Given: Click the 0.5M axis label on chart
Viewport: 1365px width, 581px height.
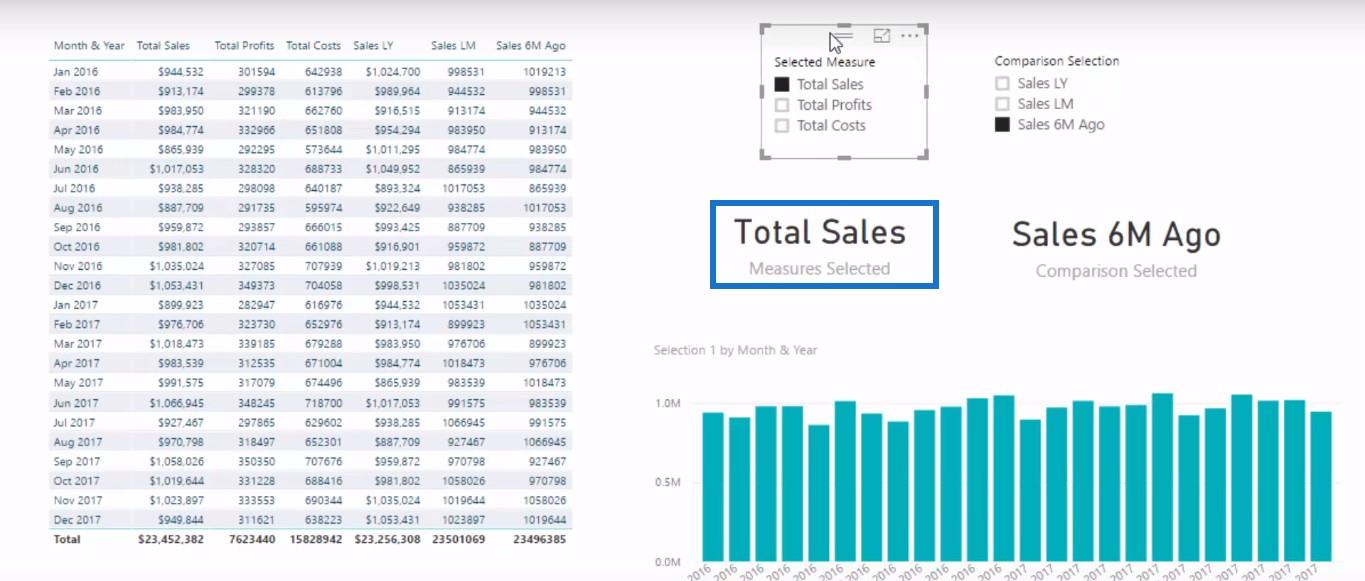Looking at the screenshot, I should coord(667,483).
